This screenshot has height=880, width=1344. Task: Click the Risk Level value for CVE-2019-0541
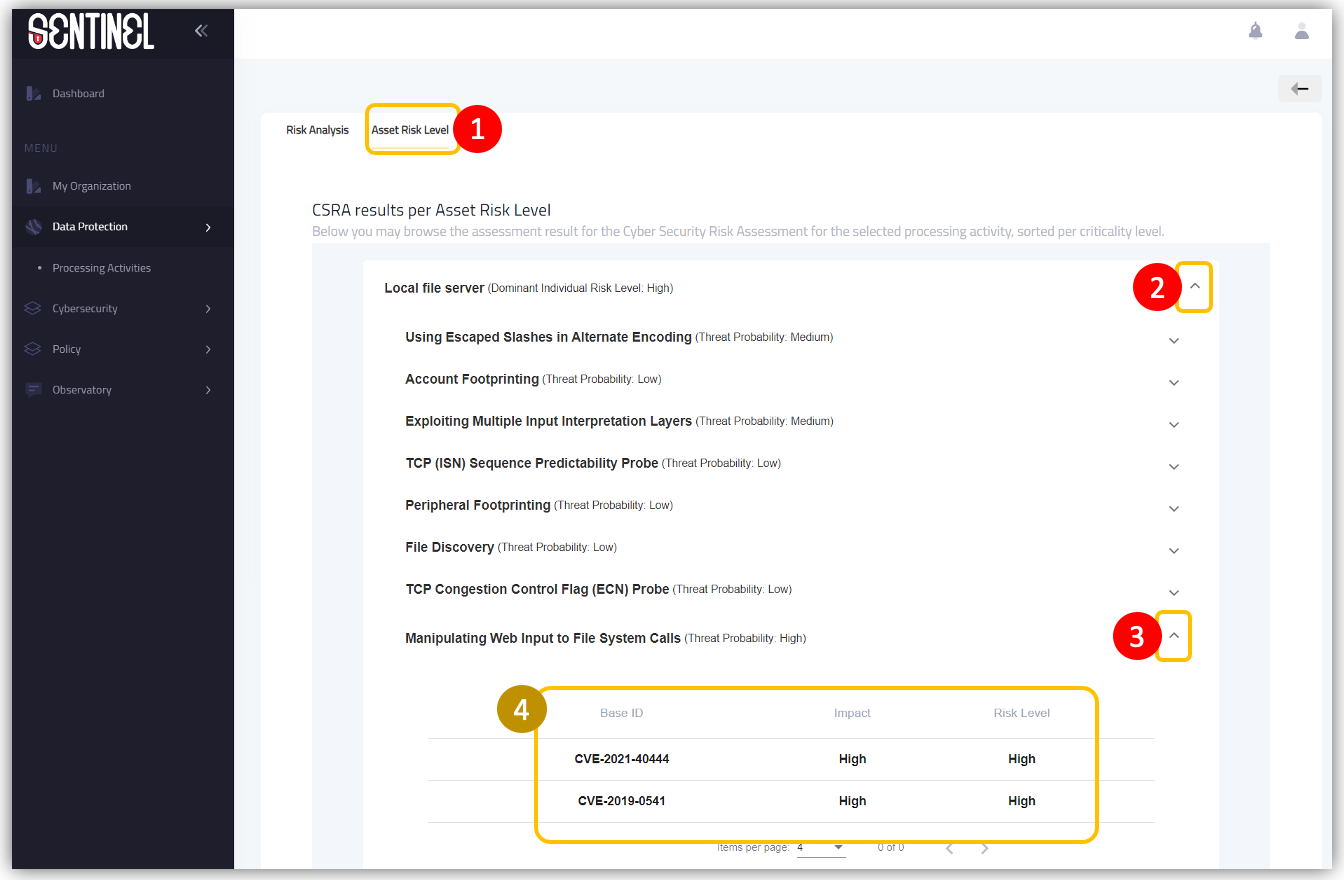pyautogui.click(x=1022, y=801)
